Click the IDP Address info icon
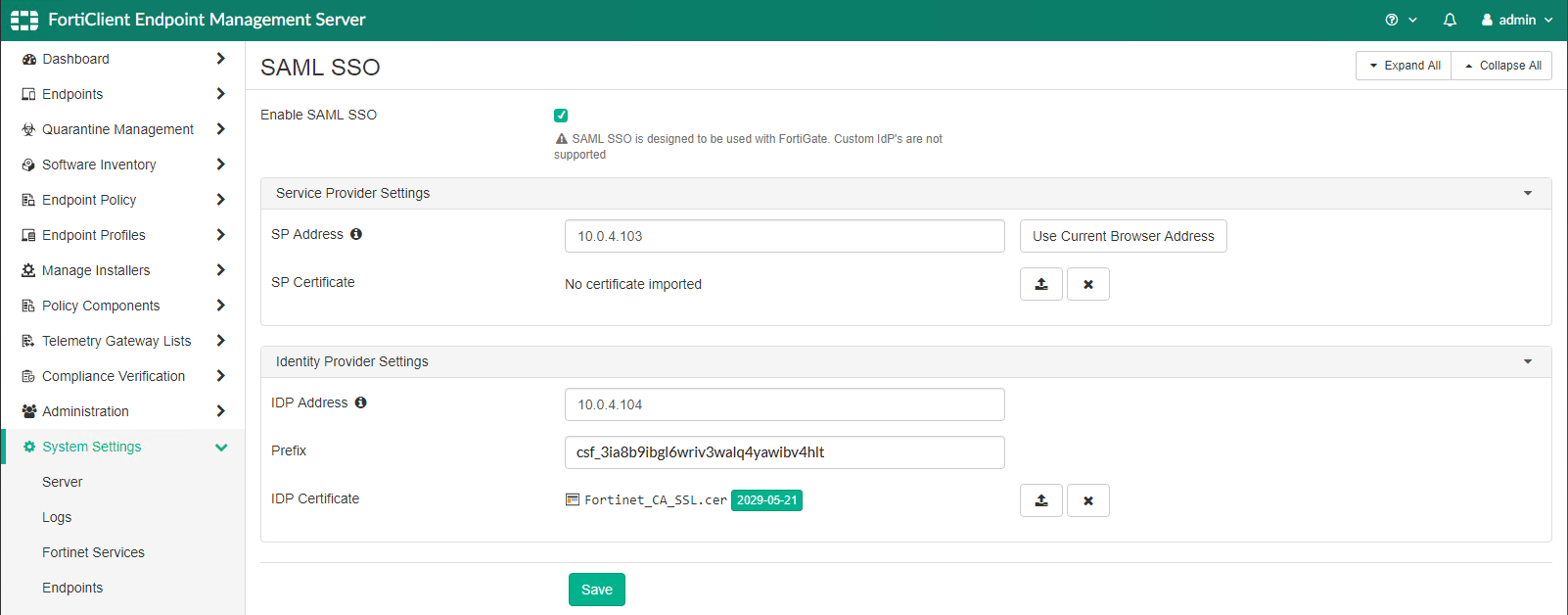 360,402
